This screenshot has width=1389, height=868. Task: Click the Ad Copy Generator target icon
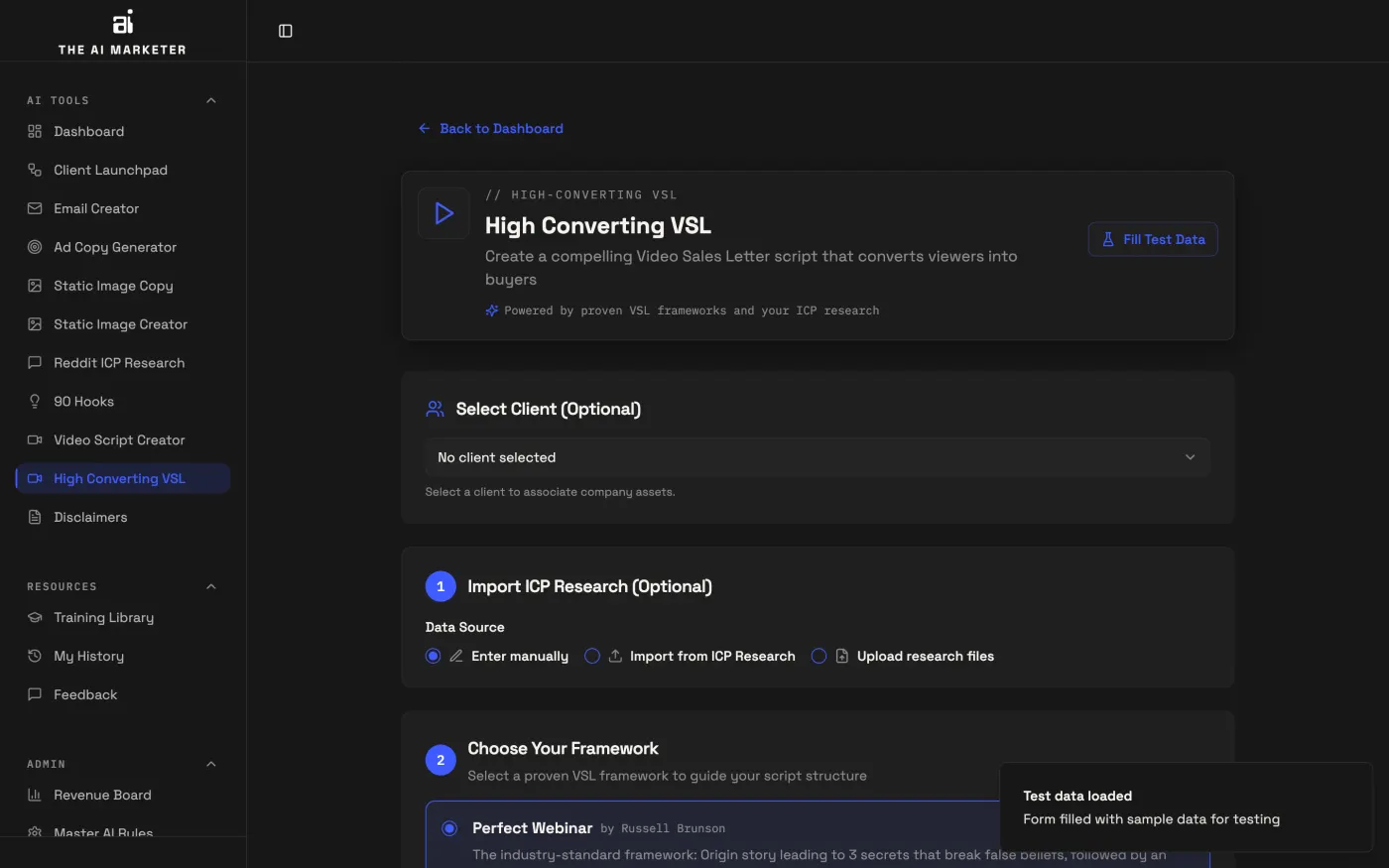point(35,247)
